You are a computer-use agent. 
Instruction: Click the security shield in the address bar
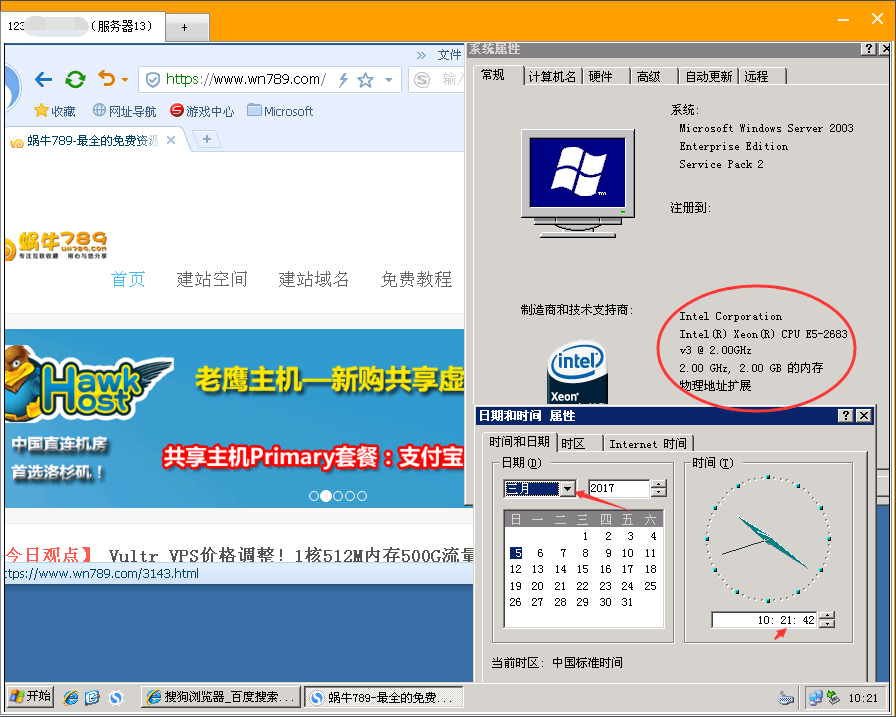tap(152, 80)
